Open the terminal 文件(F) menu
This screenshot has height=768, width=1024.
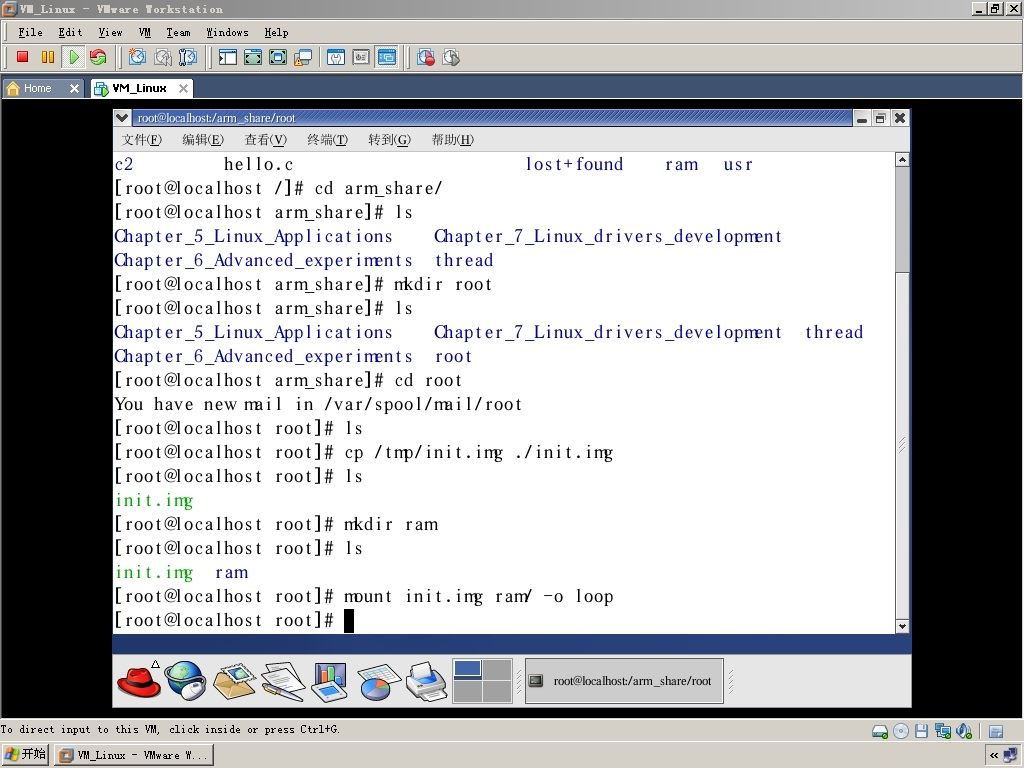142,139
